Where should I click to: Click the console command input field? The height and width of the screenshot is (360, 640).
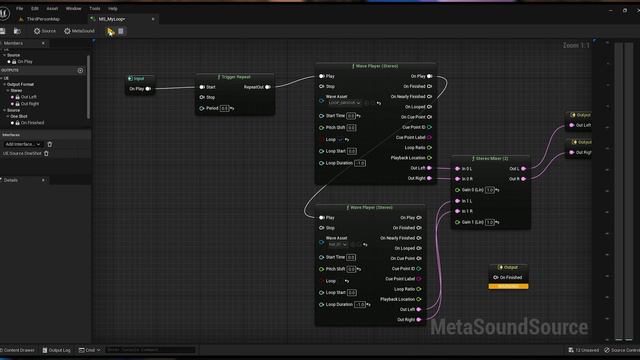(150, 350)
